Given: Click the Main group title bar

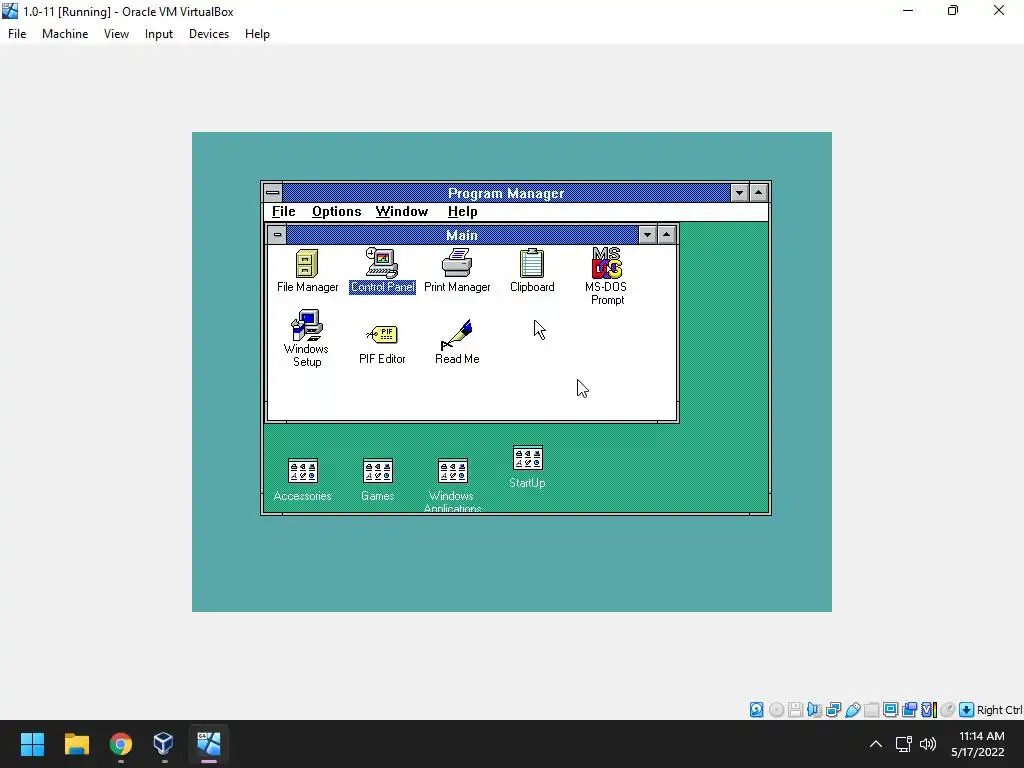Looking at the screenshot, I should (x=462, y=235).
